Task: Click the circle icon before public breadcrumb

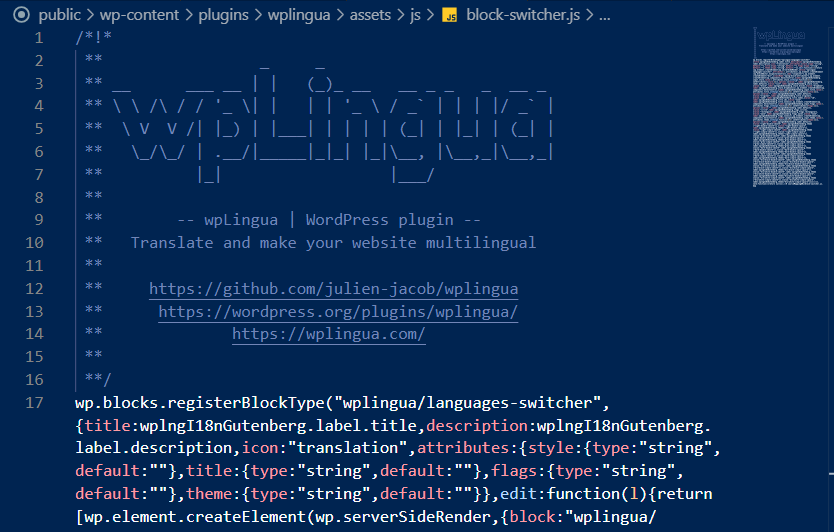Action: click(21, 15)
